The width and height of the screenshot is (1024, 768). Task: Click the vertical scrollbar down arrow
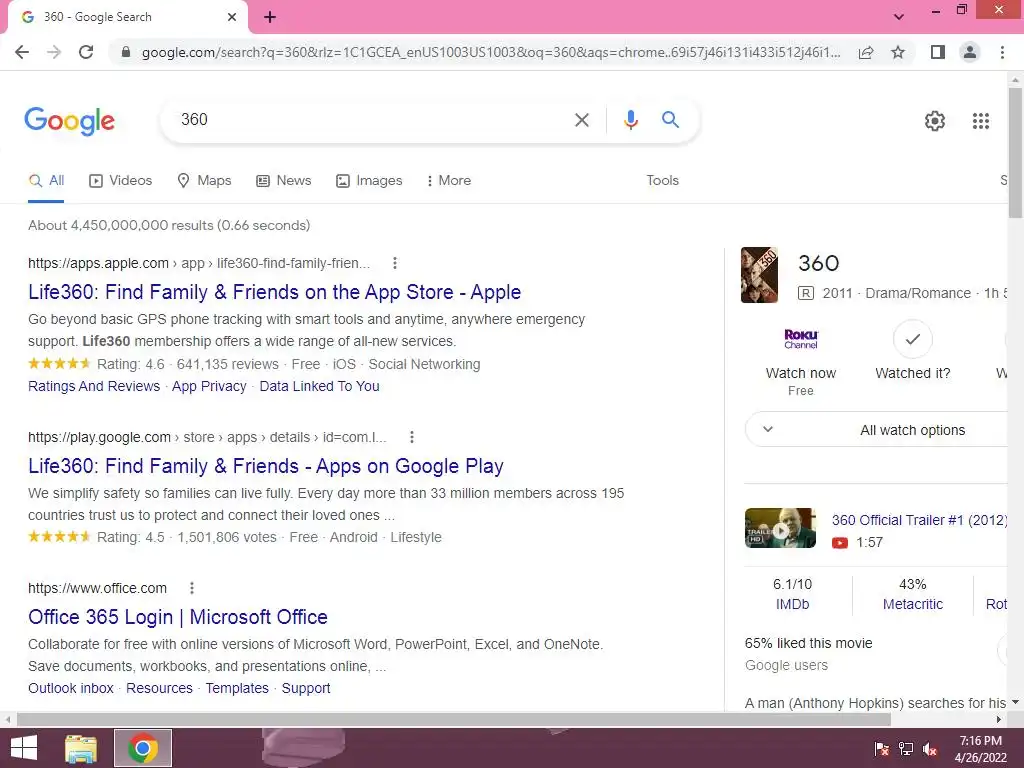[x=1015, y=703]
